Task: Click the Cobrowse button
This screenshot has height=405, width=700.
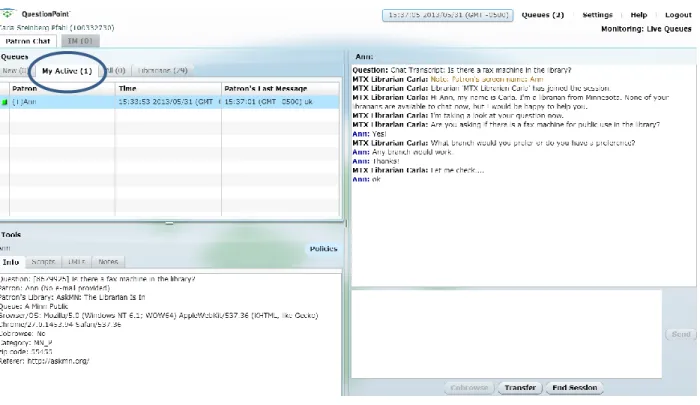Action: (469, 388)
